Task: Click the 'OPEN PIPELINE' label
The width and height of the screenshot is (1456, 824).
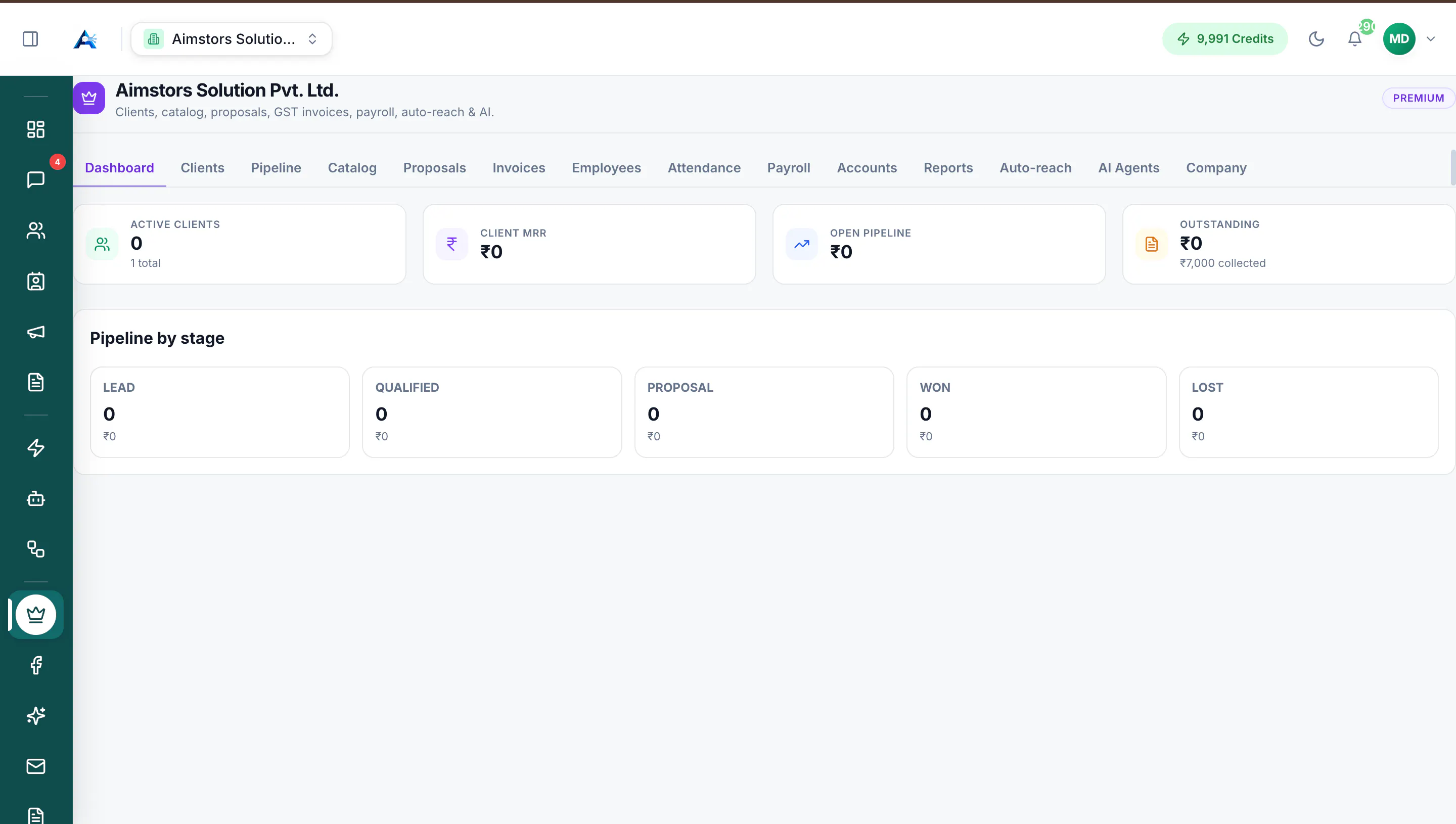Action: (871, 233)
